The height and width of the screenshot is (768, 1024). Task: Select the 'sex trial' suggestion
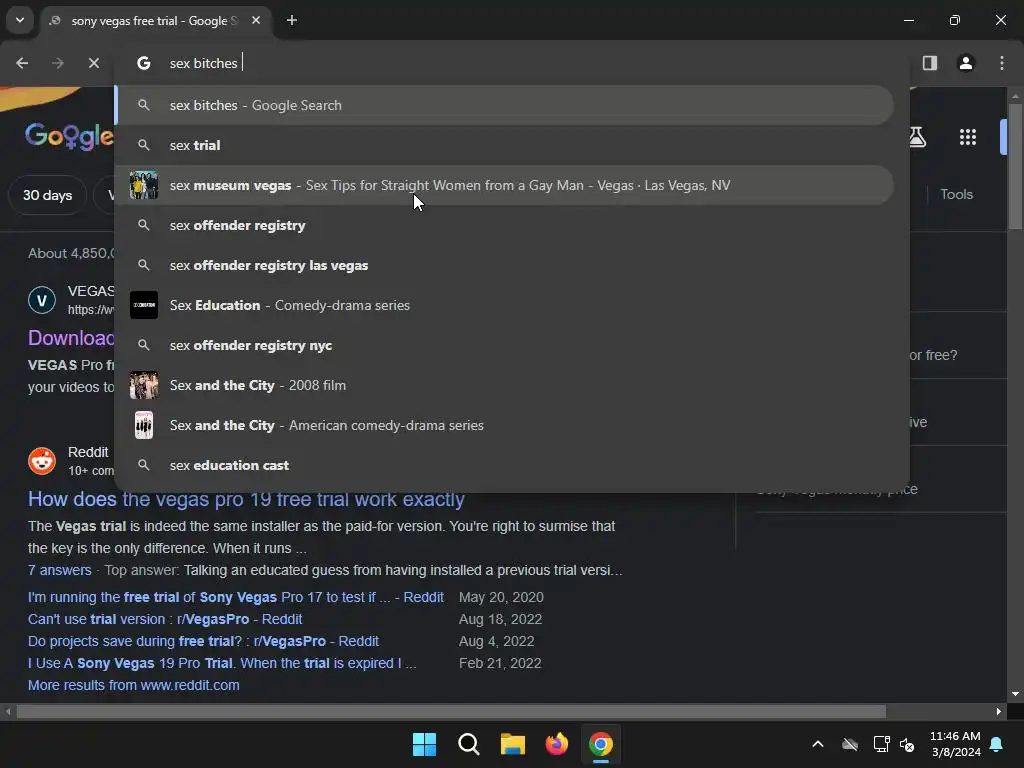504,145
